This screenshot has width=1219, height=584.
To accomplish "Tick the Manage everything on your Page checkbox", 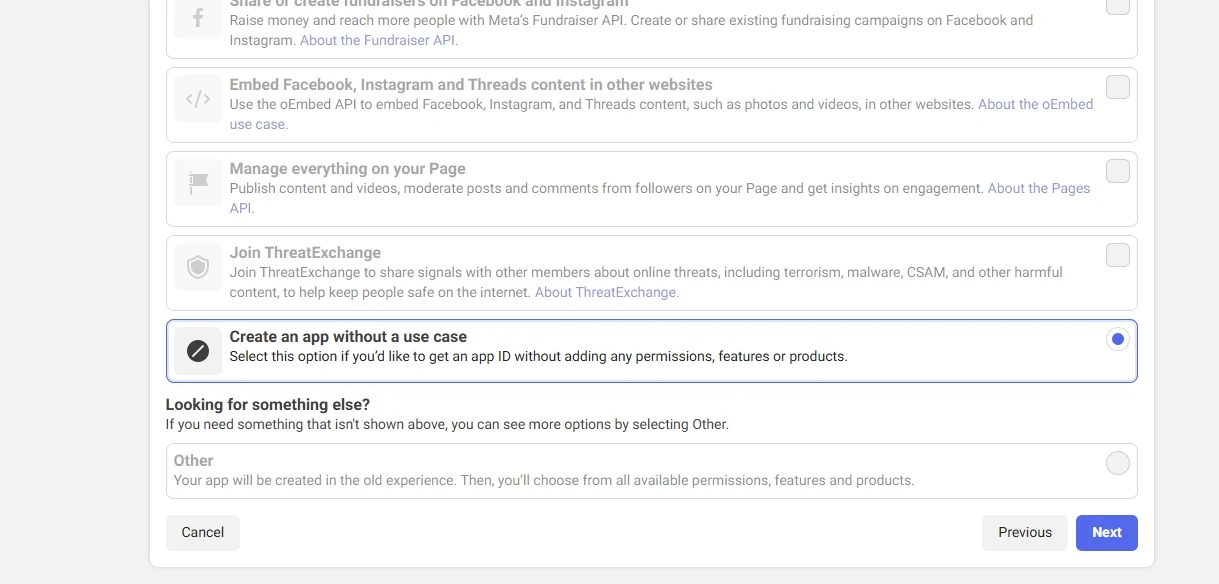I will pos(1118,171).
